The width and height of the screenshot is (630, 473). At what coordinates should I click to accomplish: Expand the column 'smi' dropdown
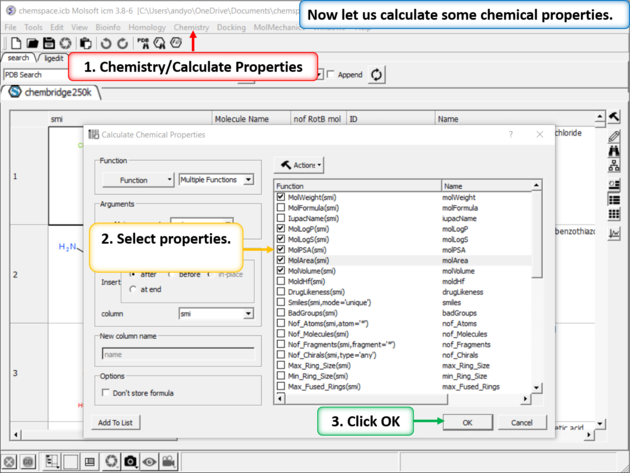215,314
